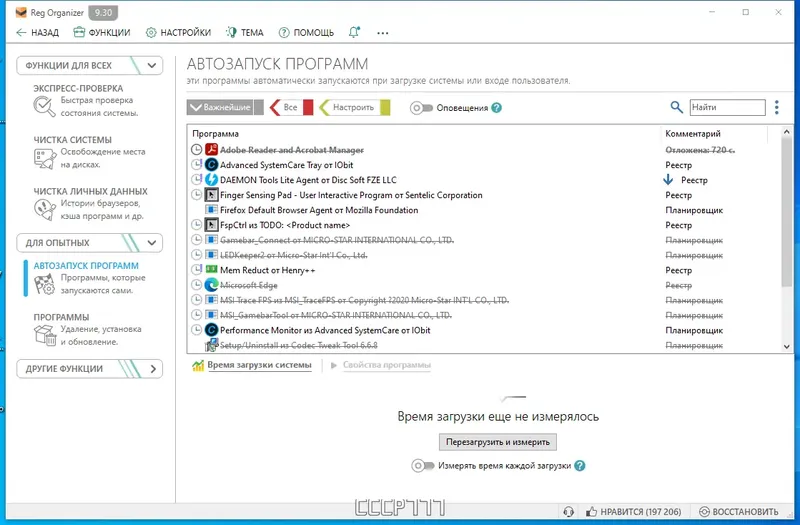800x525 pixels.
Task: Click the Finger Sensing Pad cursor icon
Action: 211,195
